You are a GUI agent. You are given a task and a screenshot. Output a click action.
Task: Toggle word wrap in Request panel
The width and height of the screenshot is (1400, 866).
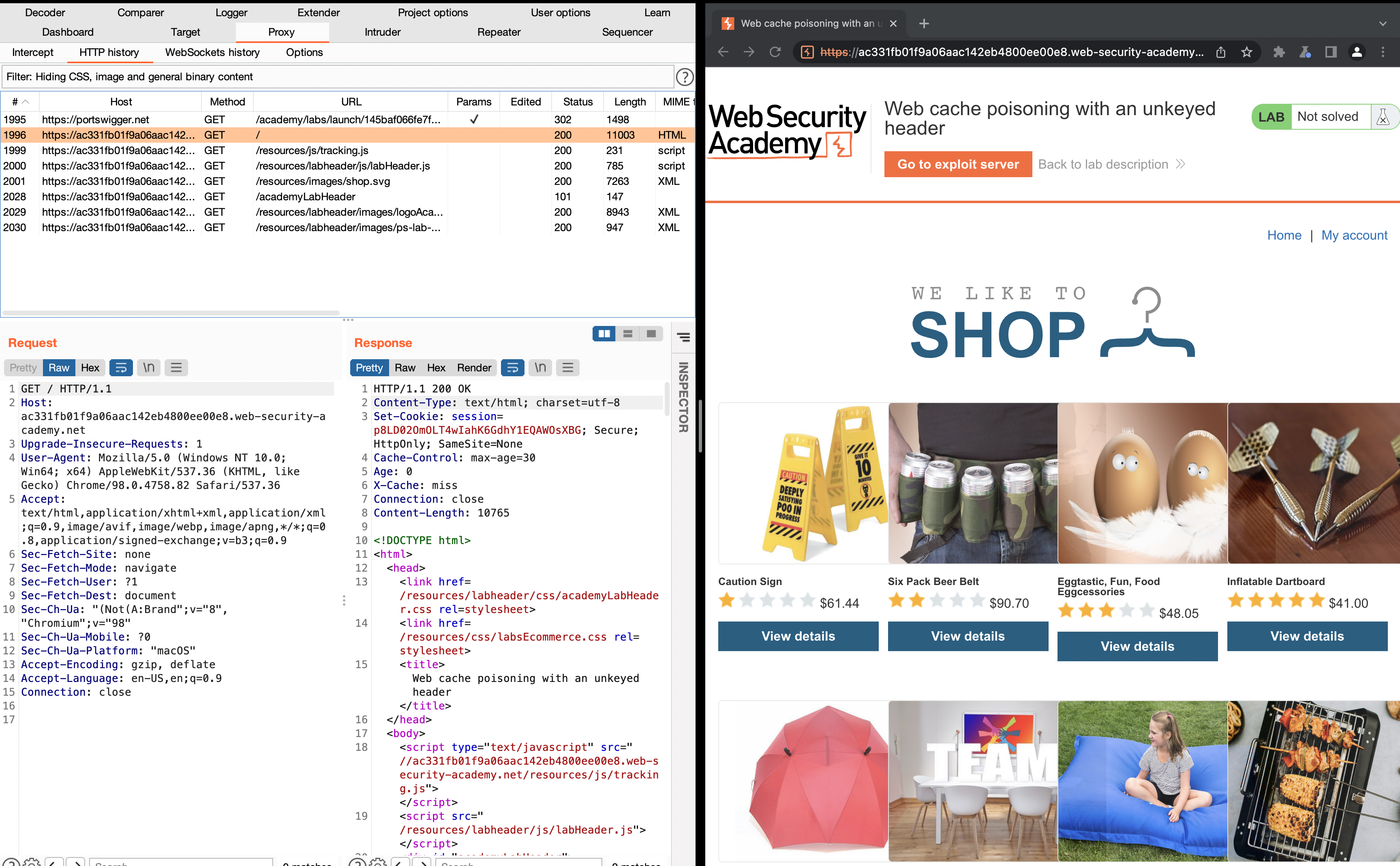click(121, 368)
